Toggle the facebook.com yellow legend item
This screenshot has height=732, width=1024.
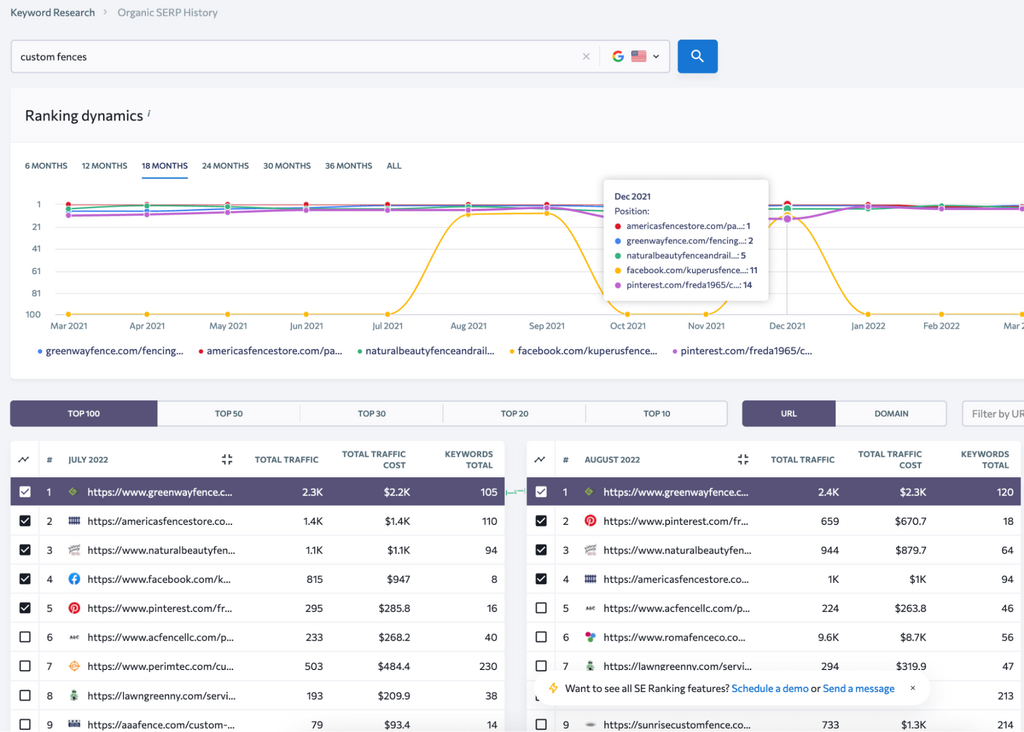[586, 351]
